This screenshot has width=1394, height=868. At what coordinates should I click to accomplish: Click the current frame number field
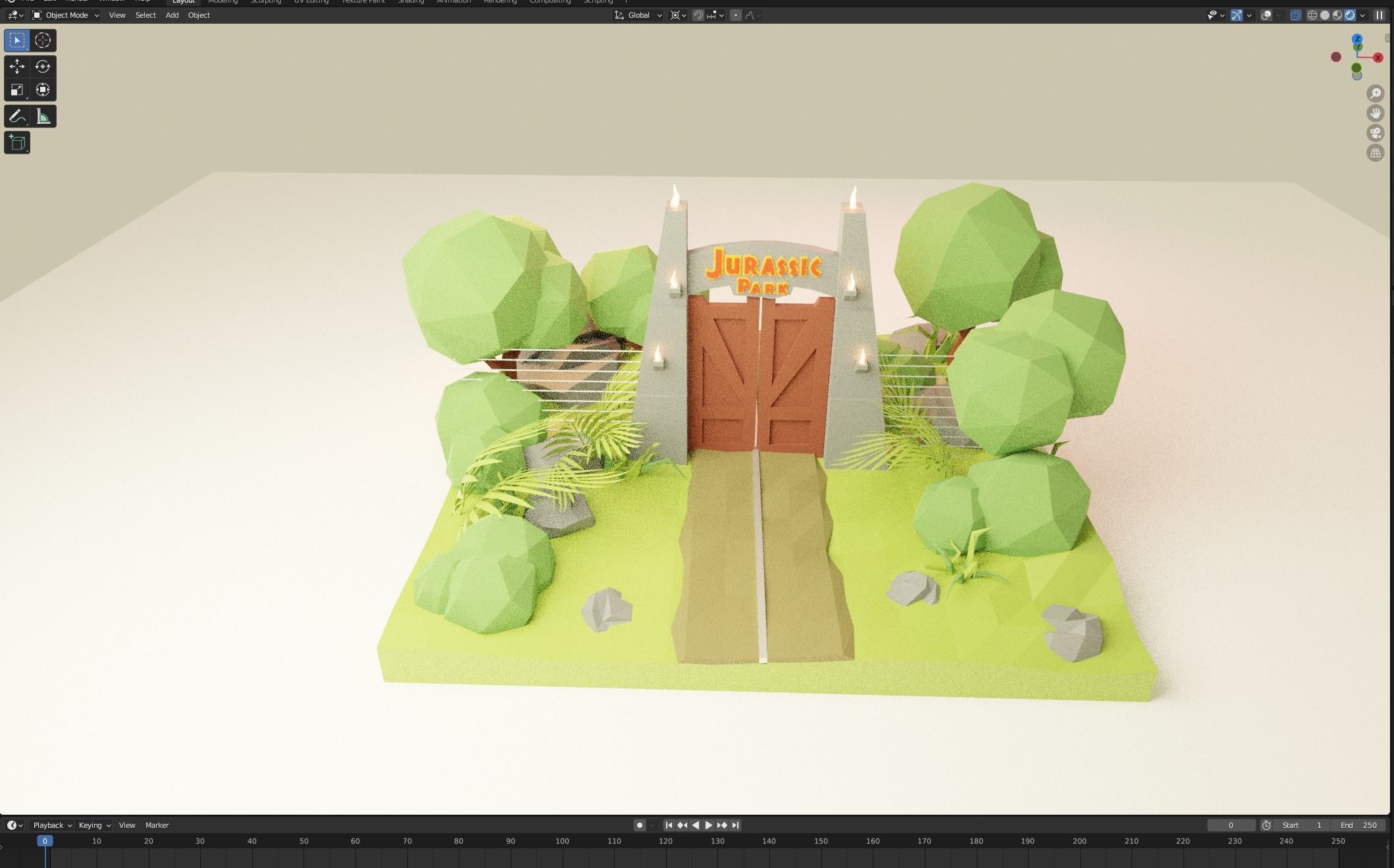[x=1231, y=825]
